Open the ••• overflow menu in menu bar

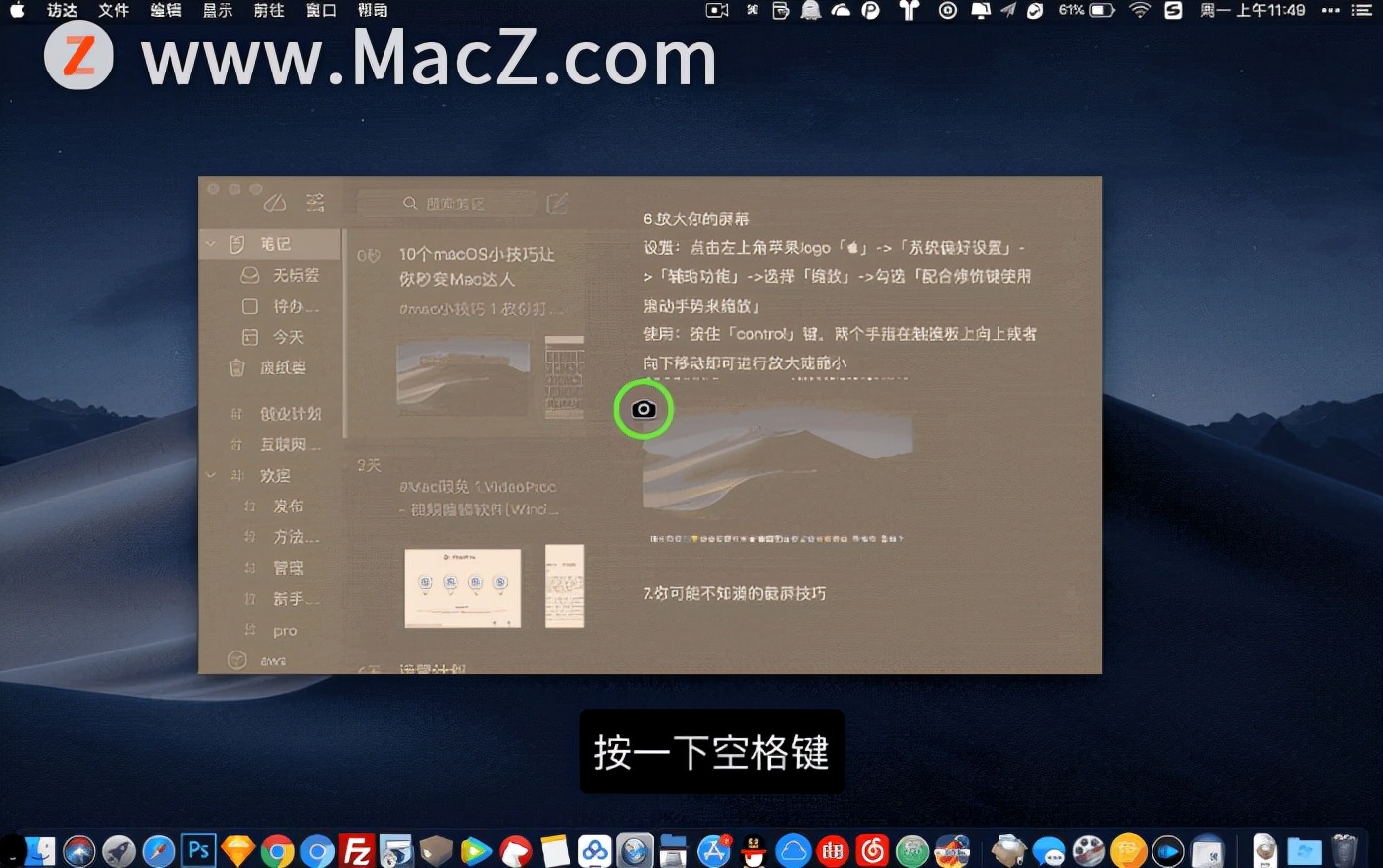(x=1329, y=10)
